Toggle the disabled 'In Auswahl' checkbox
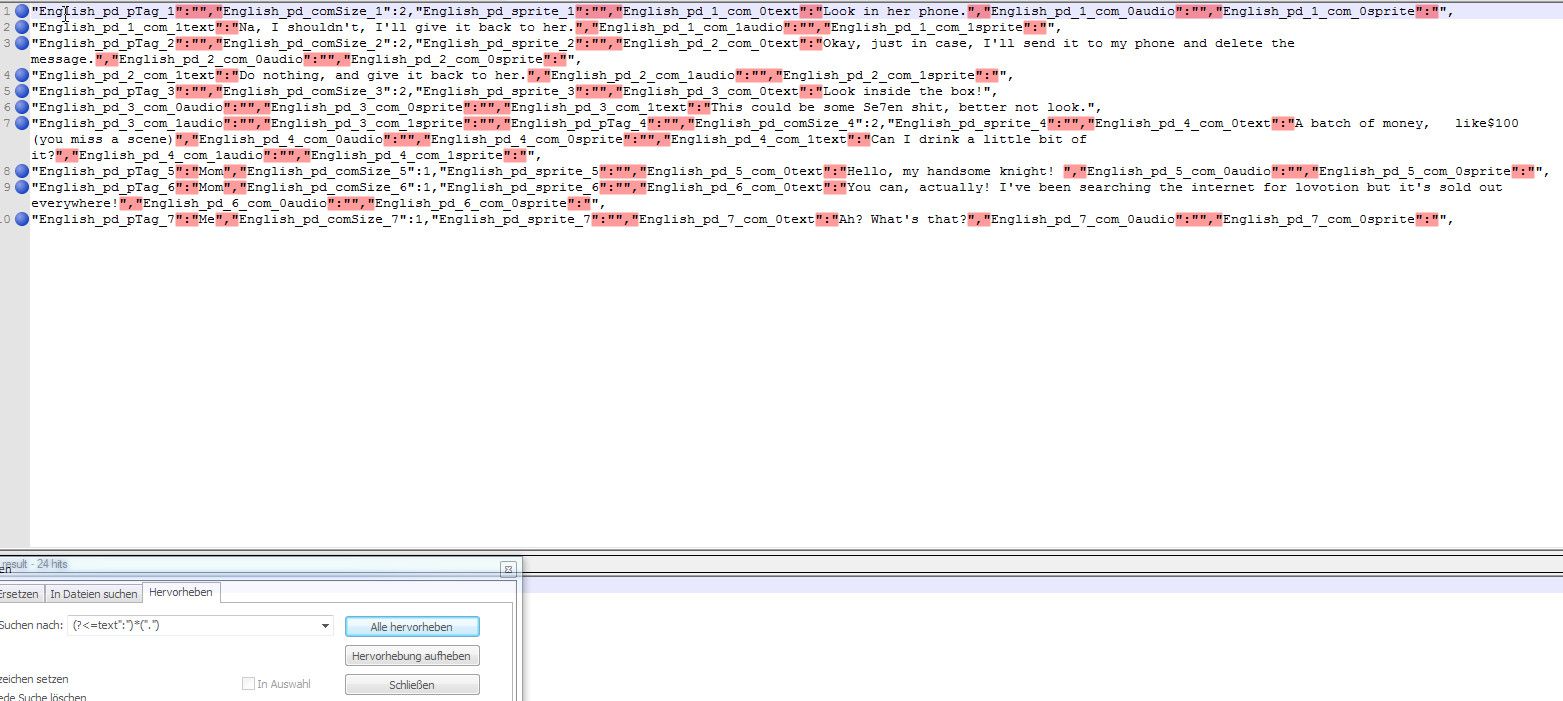The width and height of the screenshot is (1563, 701). point(248,685)
